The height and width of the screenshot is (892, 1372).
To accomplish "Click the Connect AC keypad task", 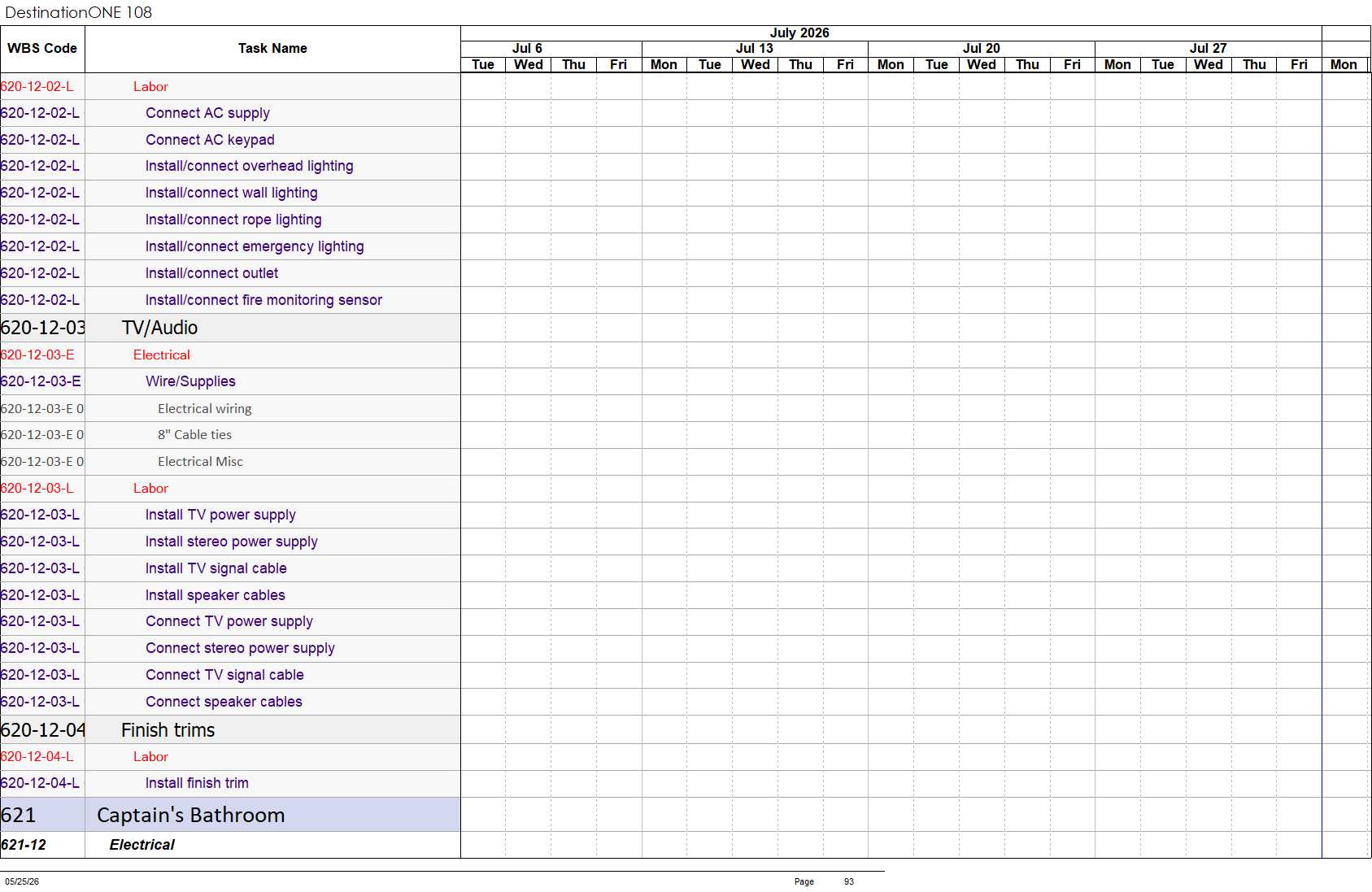I will click(210, 140).
